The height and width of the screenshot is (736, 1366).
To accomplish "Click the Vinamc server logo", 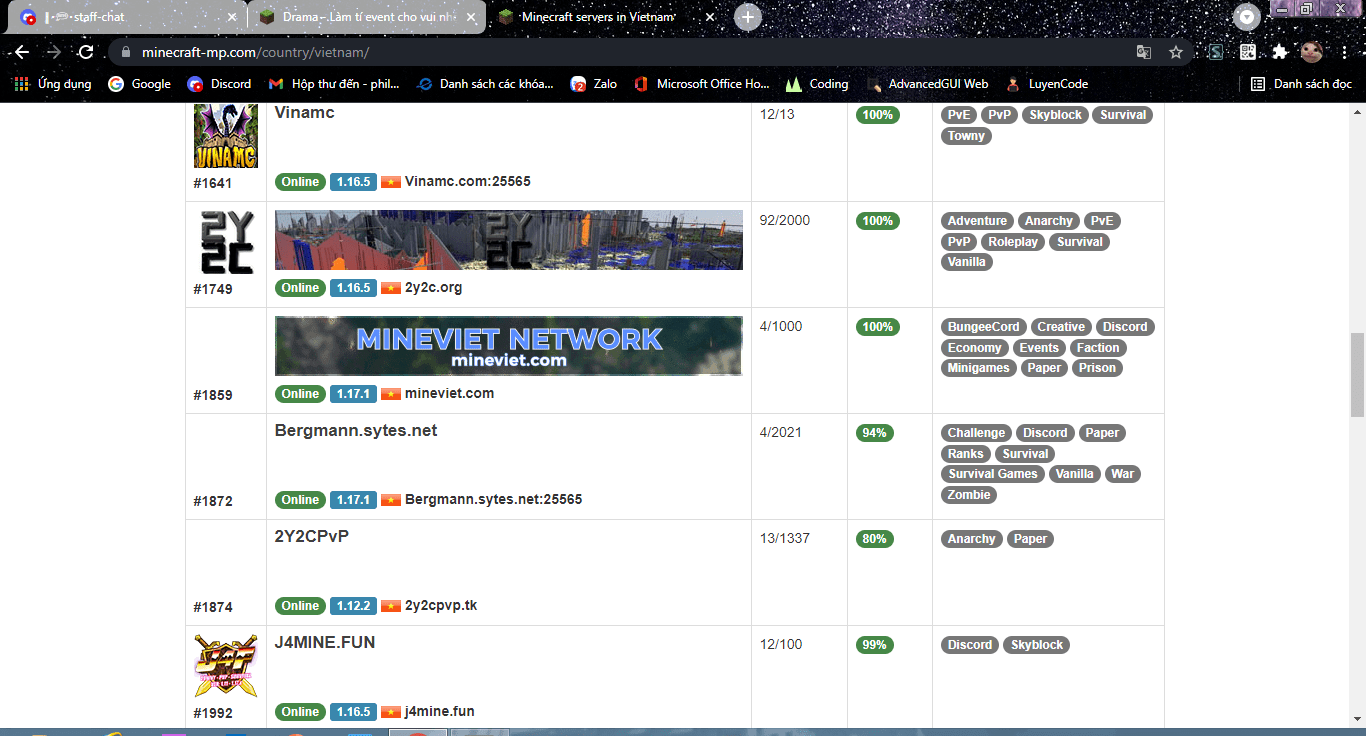I will 225,136.
